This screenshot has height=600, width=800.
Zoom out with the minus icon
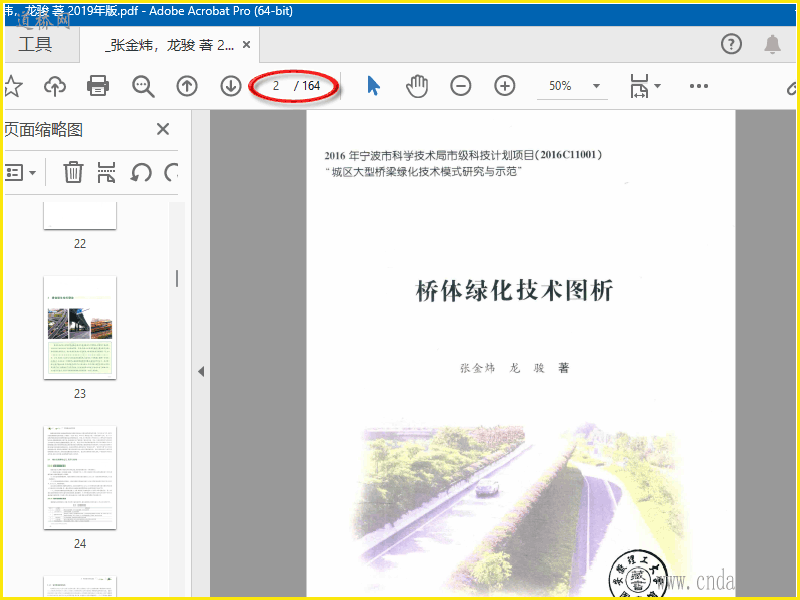tap(461, 86)
